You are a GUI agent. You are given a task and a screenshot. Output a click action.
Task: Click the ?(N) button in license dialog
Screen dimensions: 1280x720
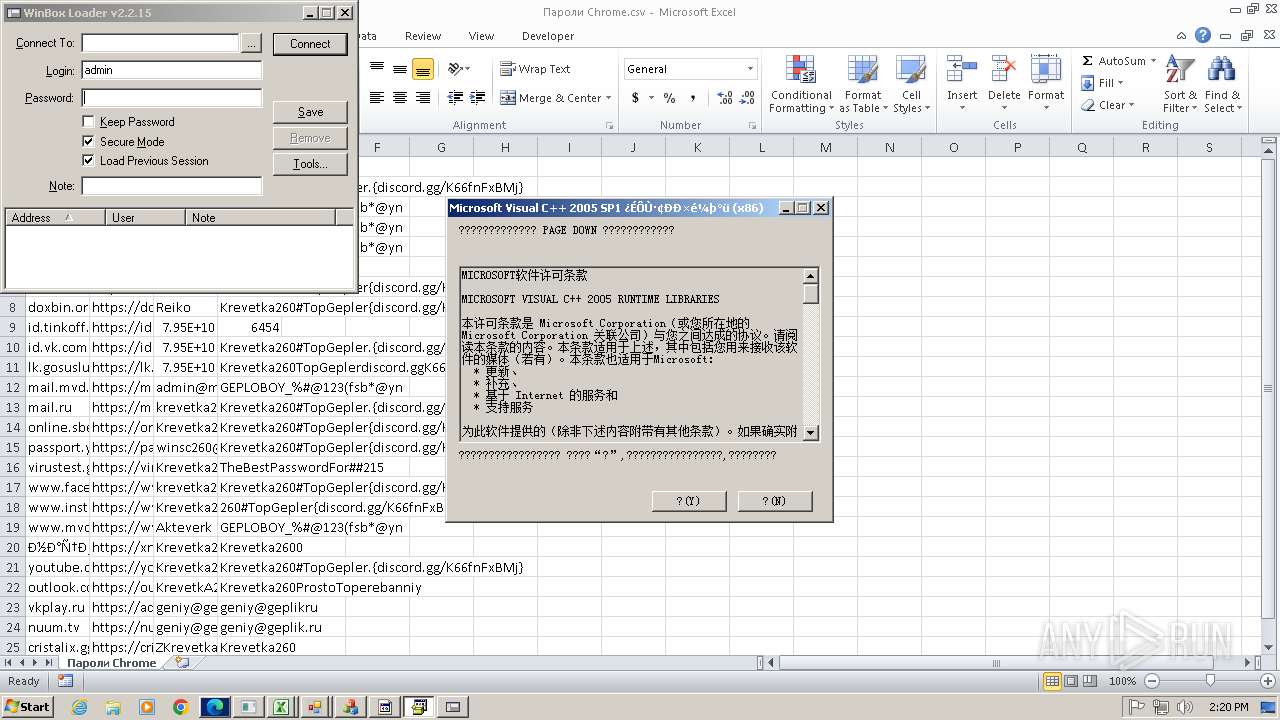tap(775, 500)
